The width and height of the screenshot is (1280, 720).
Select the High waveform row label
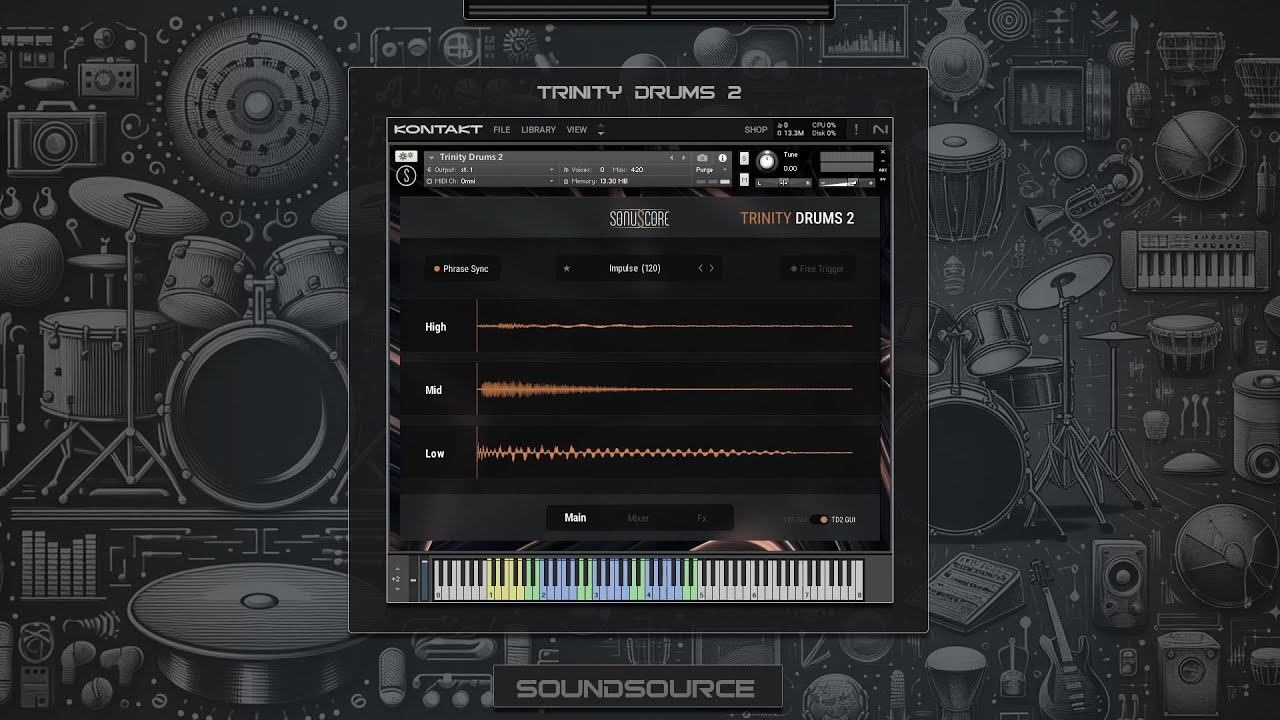(x=436, y=327)
